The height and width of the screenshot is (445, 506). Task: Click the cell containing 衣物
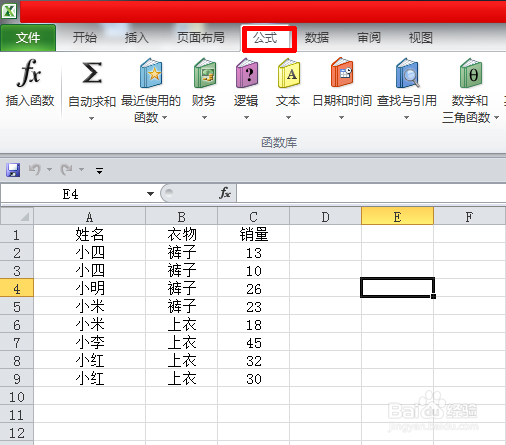pyautogui.click(x=181, y=235)
